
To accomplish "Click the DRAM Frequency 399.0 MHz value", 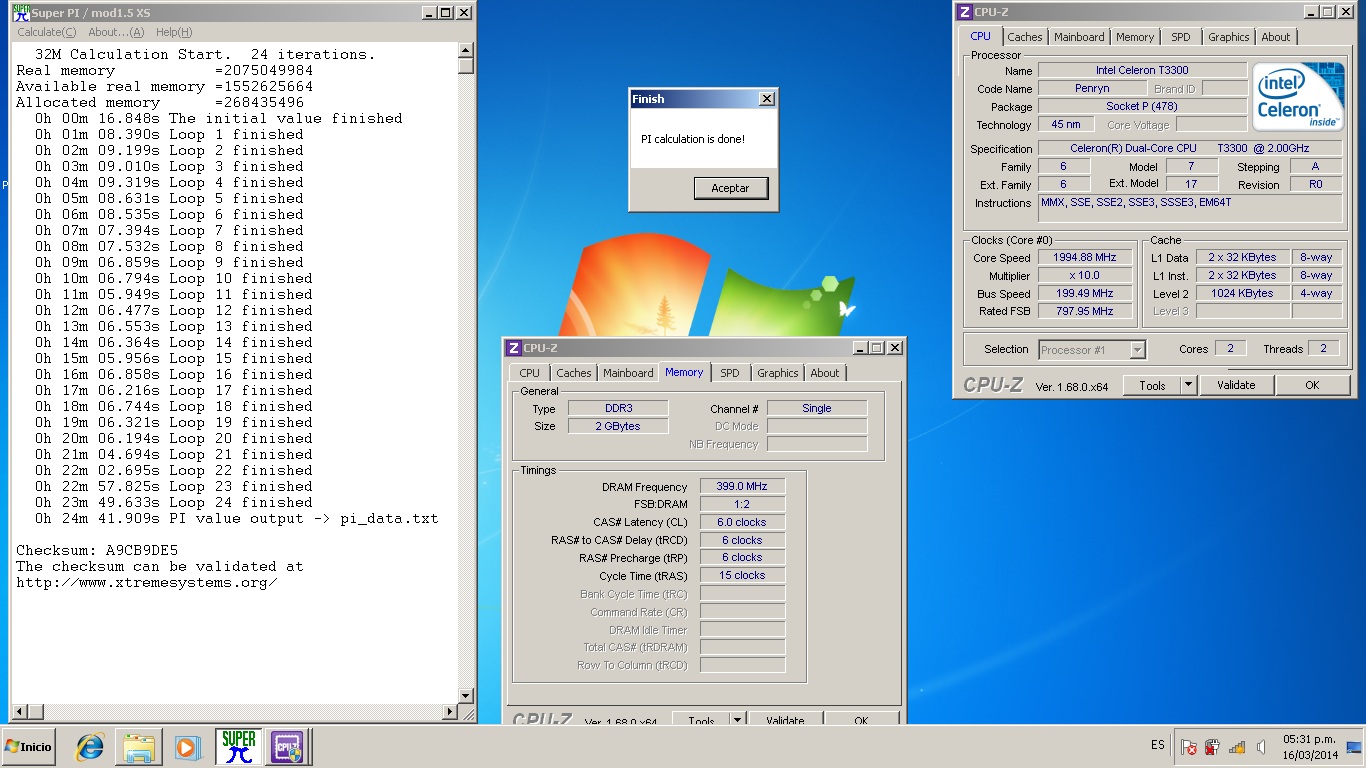I will pyautogui.click(x=742, y=486).
